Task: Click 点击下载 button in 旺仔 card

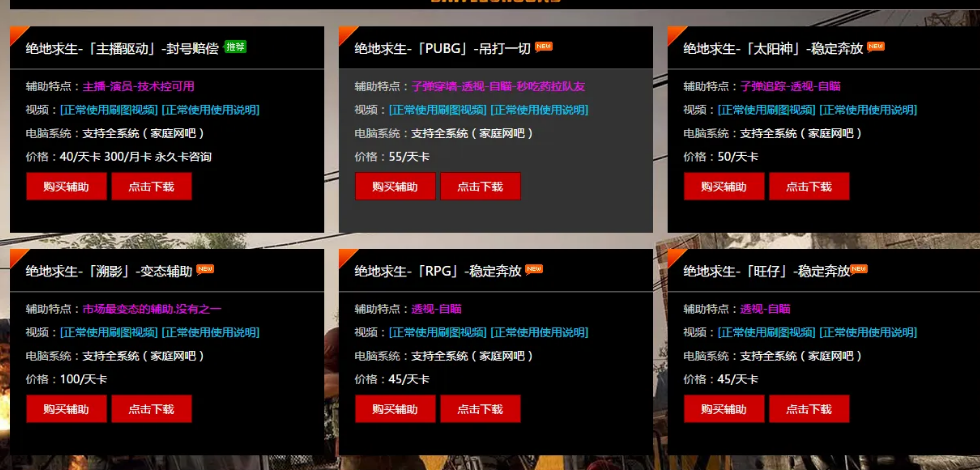Action: click(809, 409)
